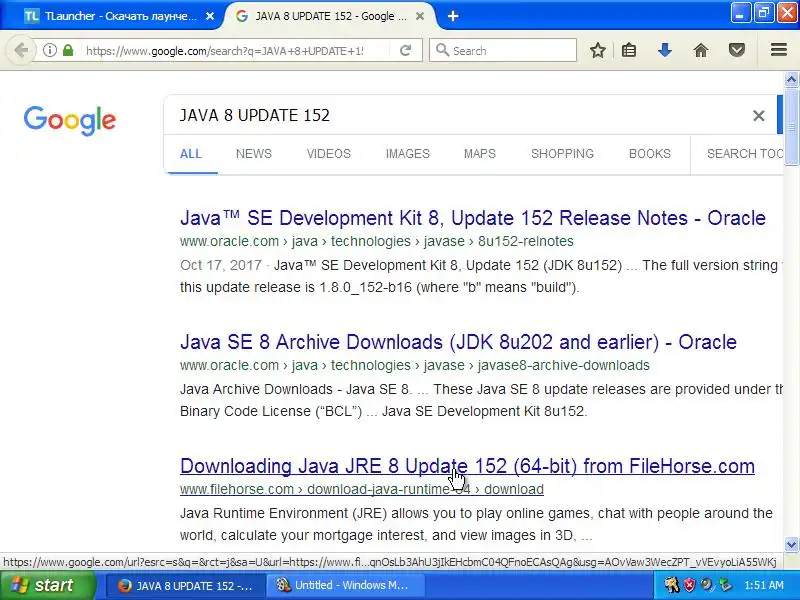The image size is (800, 600).
Task: Reload the current page
Action: pos(406,50)
